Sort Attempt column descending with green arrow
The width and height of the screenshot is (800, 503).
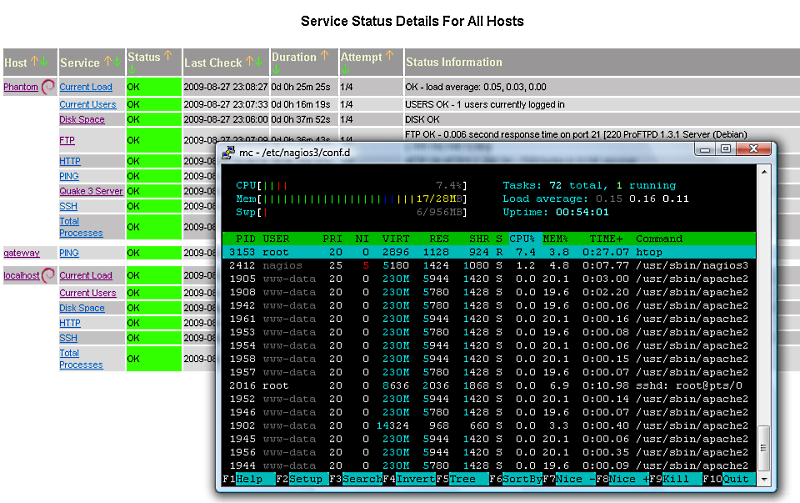(x=345, y=69)
